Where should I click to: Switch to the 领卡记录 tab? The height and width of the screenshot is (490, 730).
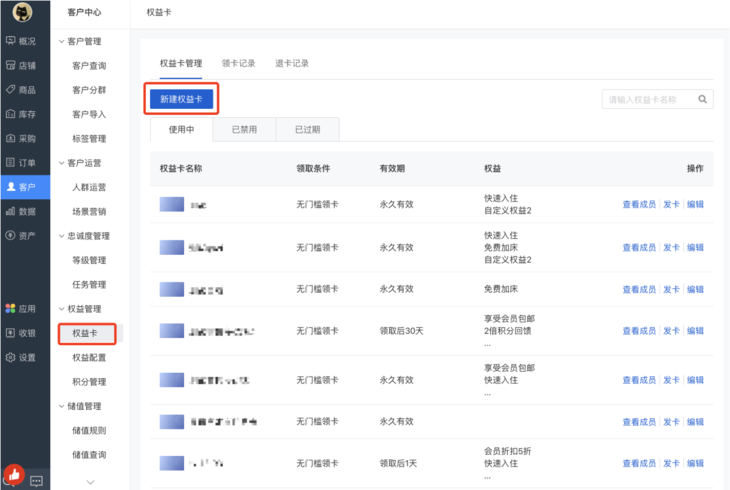[238, 63]
